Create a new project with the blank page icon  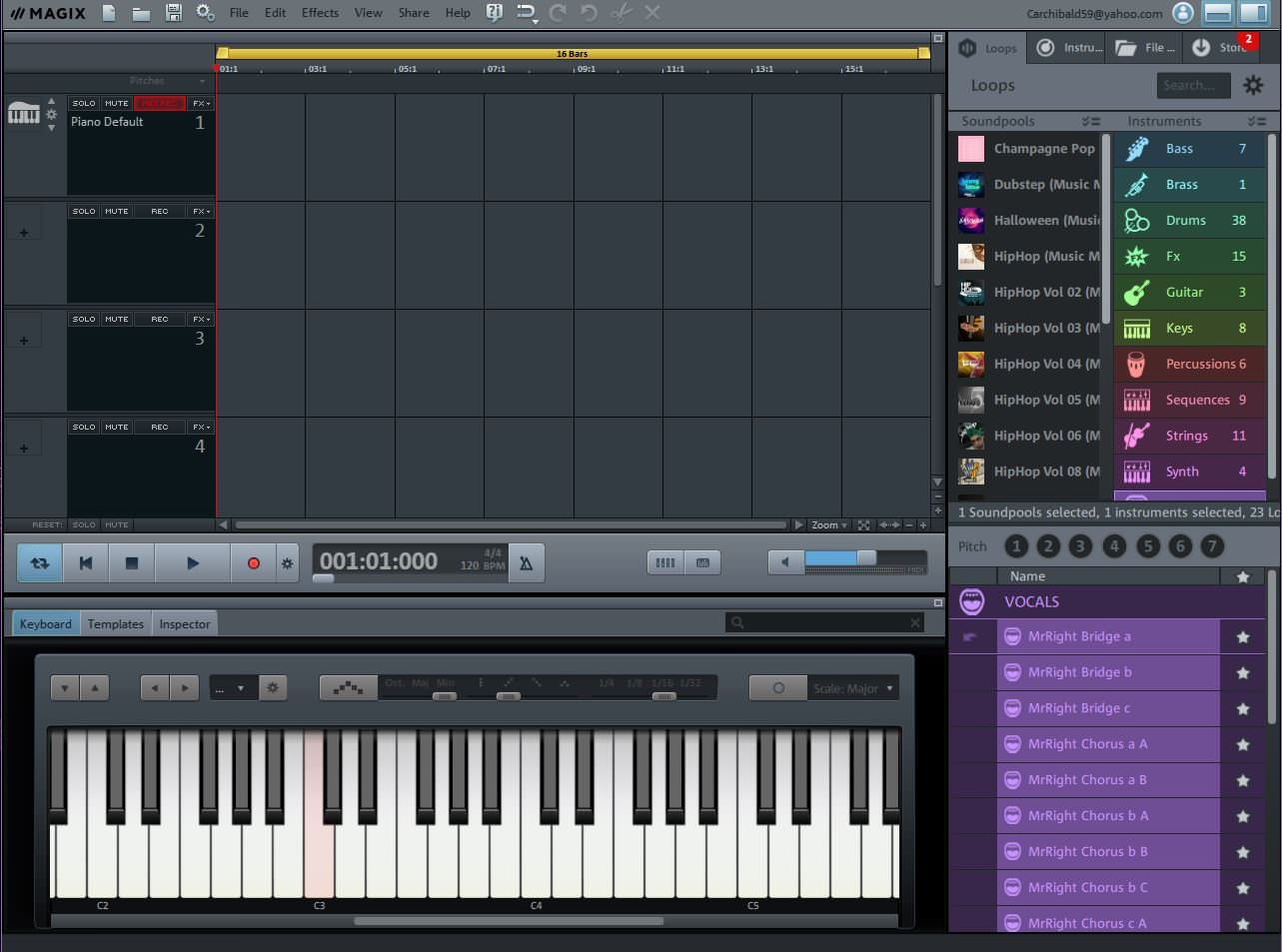coord(109,13)
